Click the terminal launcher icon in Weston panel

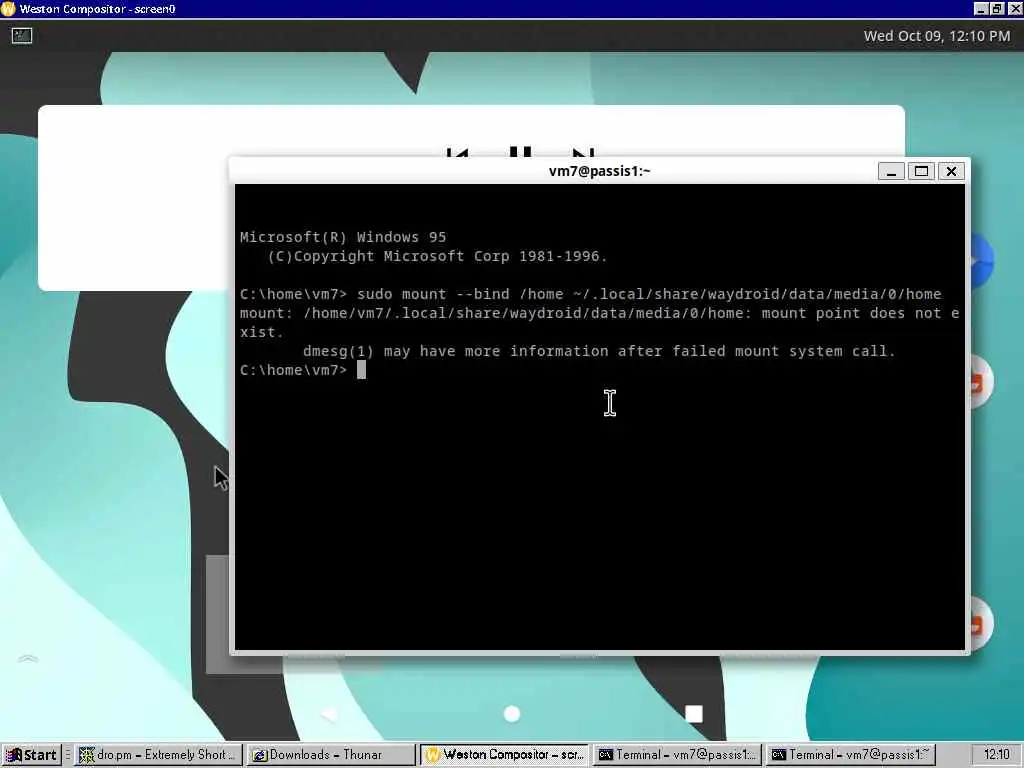pos(22,36)
